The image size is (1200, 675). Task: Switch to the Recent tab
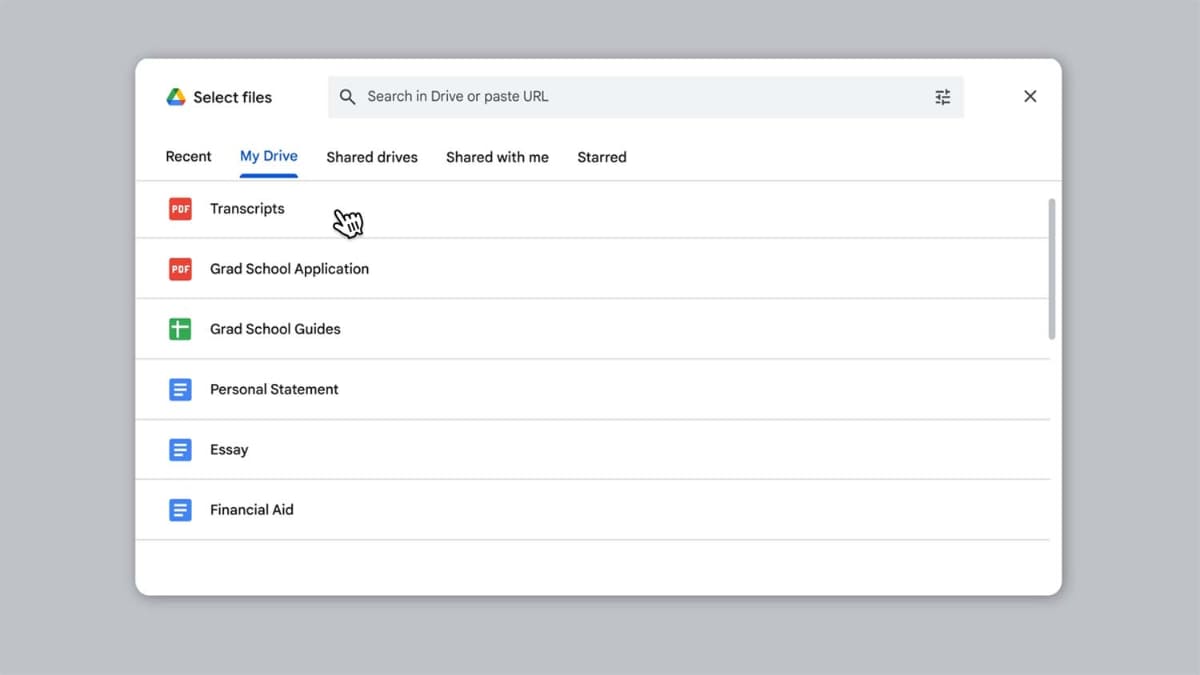(x=188, y=157)
